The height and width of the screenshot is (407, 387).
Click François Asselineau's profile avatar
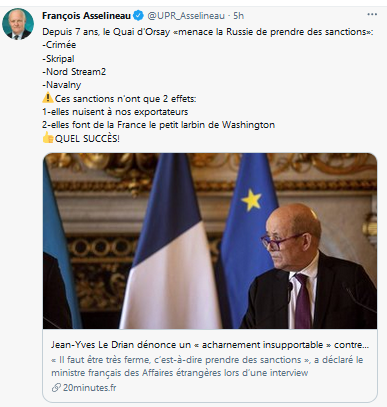pyautogui.click(x=18, y=24)
